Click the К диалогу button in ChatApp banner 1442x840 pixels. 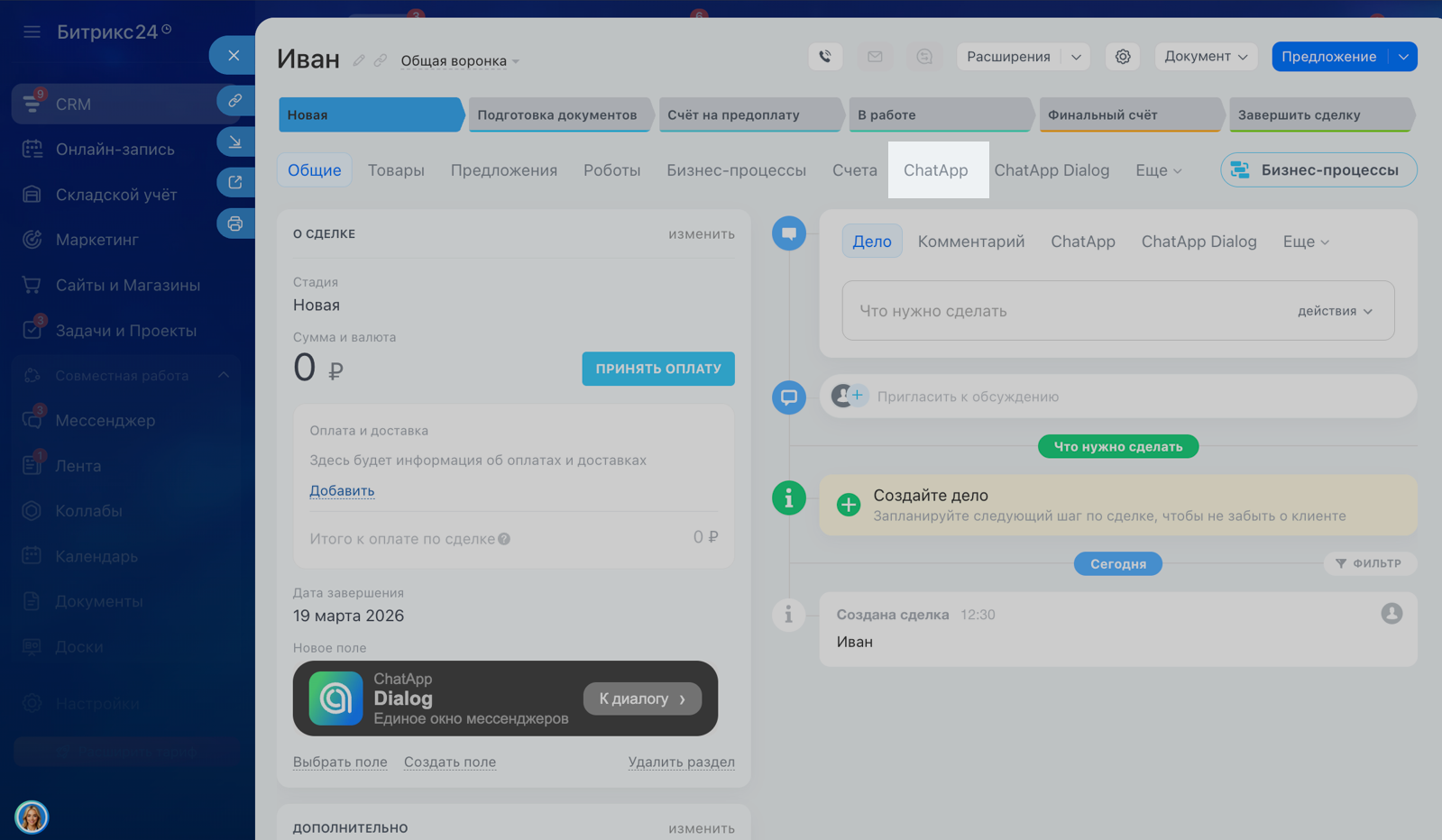click(x=642, y=698)
